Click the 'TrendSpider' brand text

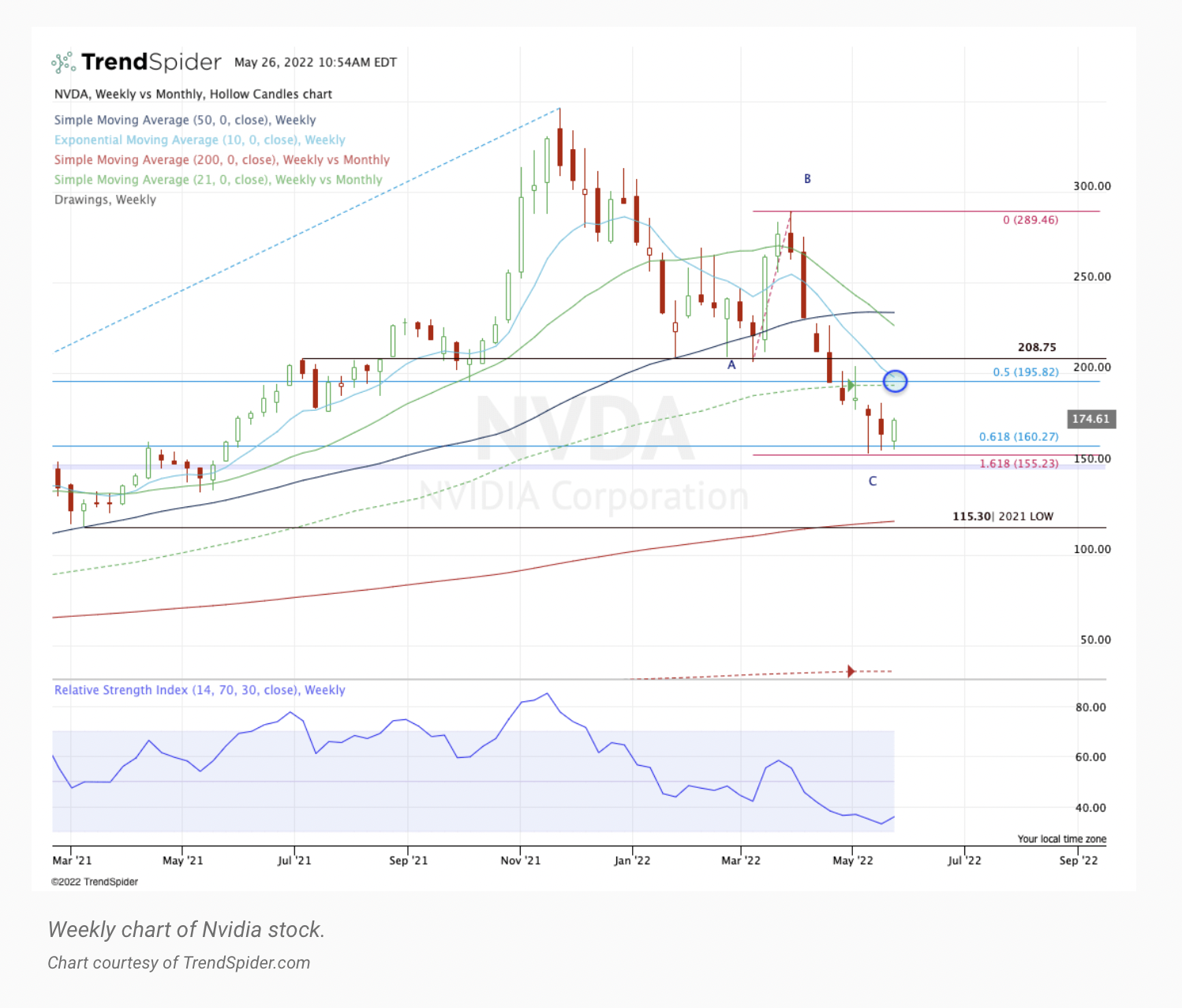click(151, 62)
